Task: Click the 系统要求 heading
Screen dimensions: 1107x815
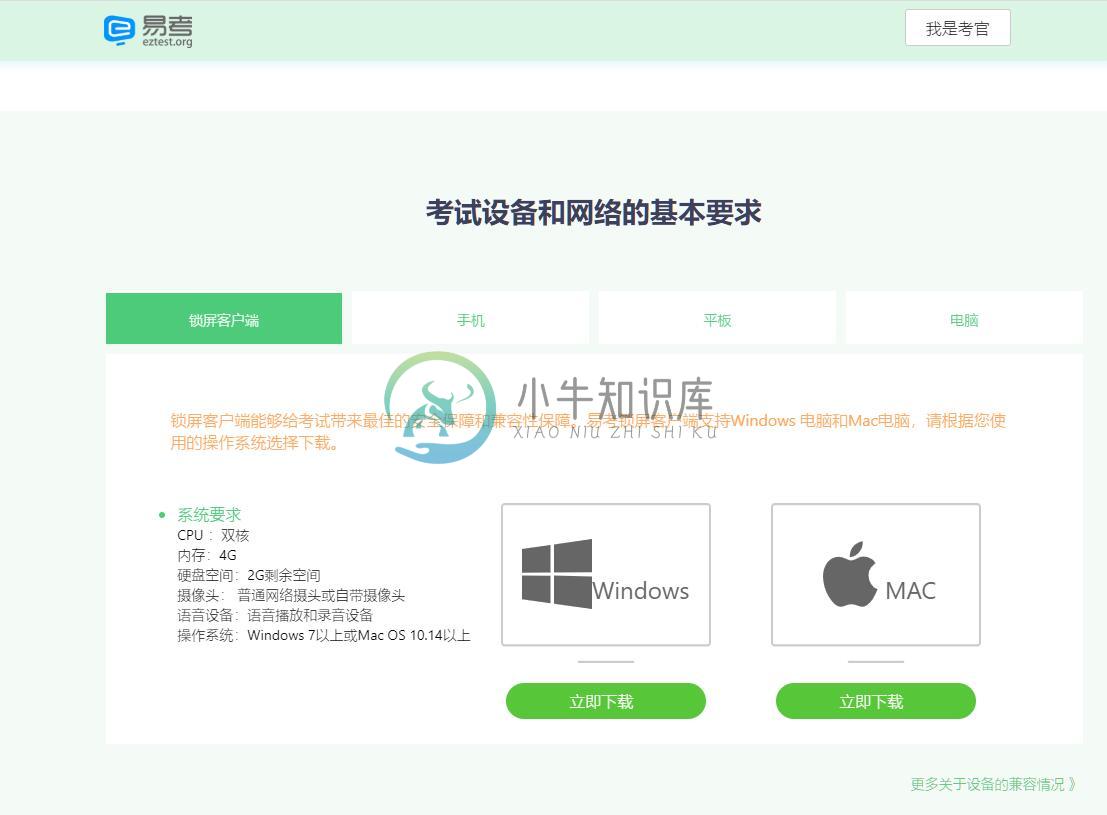Action: (x=209, y=515)
